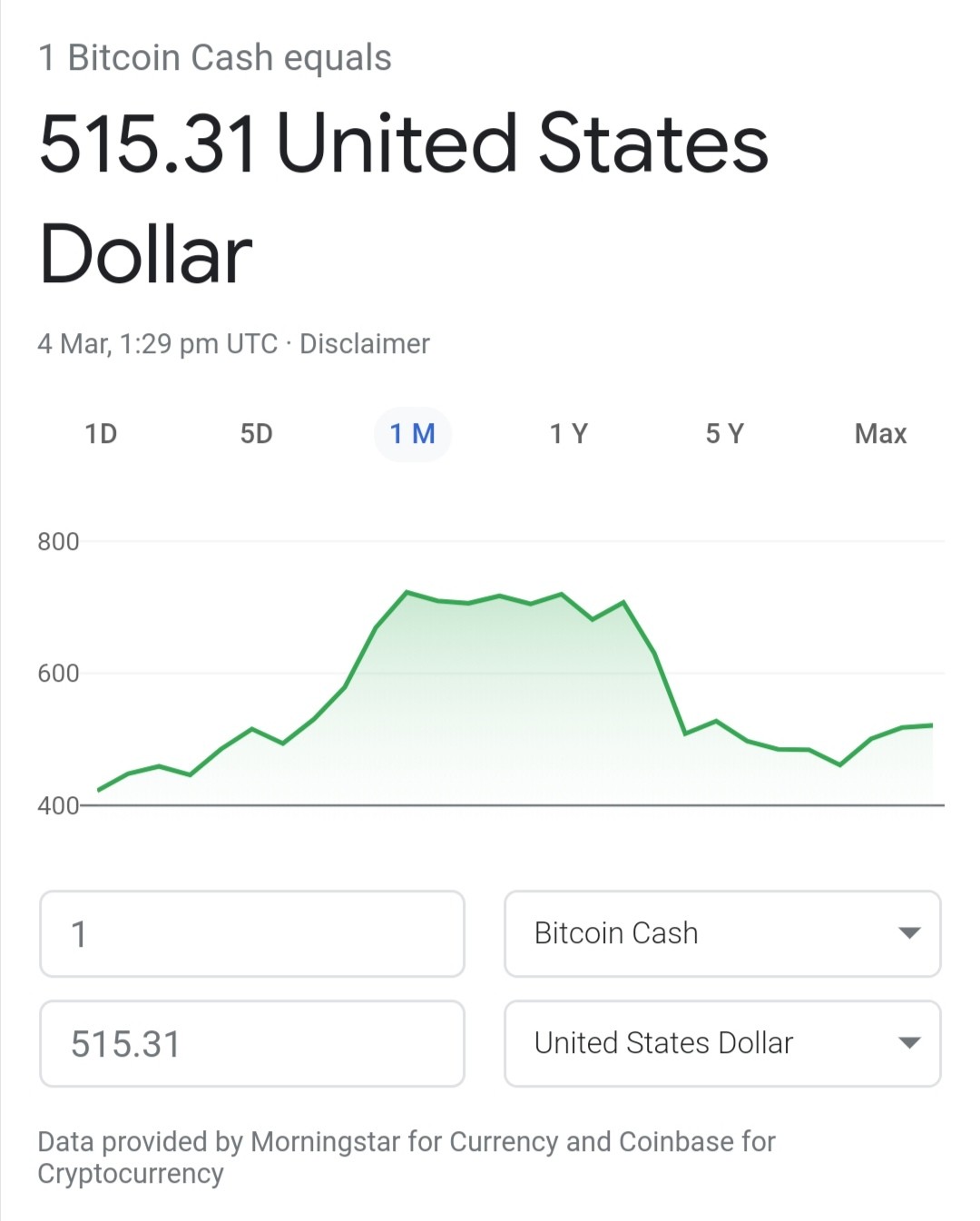Click the end of the green price line
This screenshot has width=980, height=1221.
coord(932,725)
